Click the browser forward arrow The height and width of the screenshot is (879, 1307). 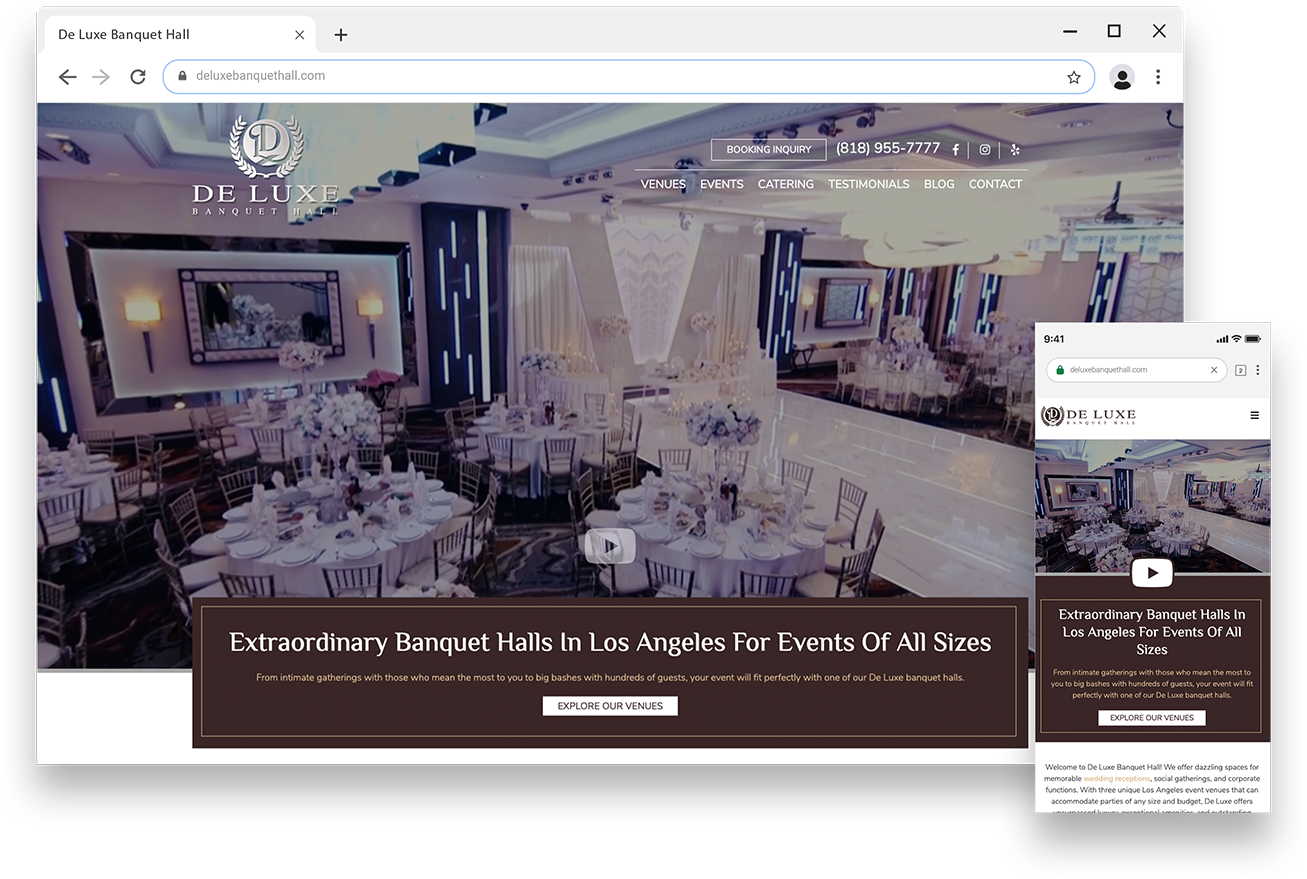pos(101,77)
